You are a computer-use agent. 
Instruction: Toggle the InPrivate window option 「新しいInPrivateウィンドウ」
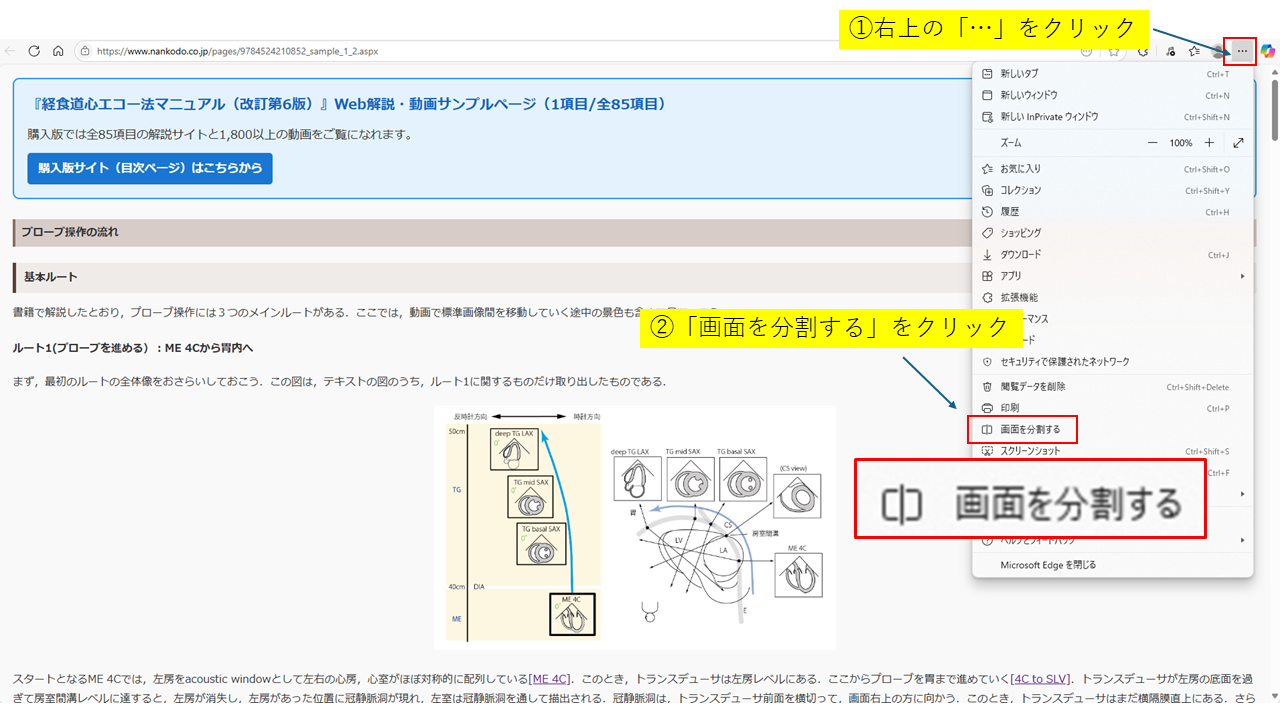1060,117
